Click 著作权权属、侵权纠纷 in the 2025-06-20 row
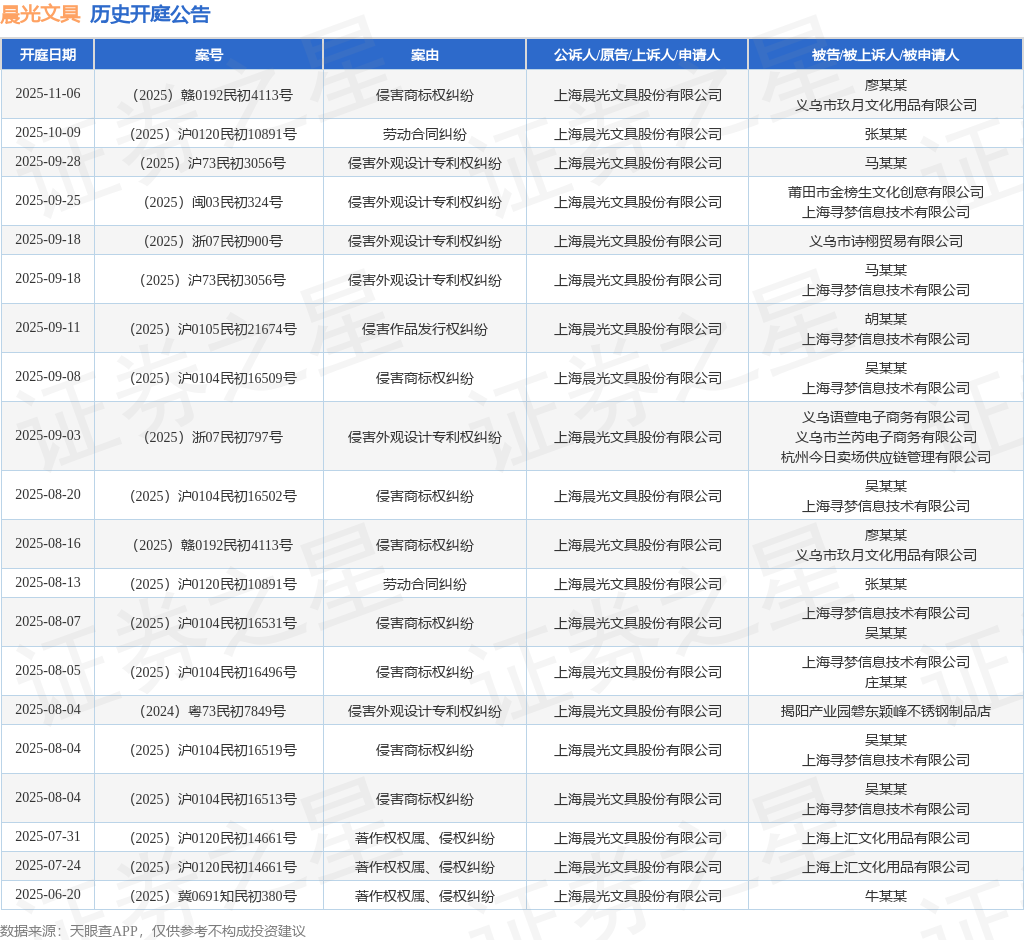 [424, 896]
